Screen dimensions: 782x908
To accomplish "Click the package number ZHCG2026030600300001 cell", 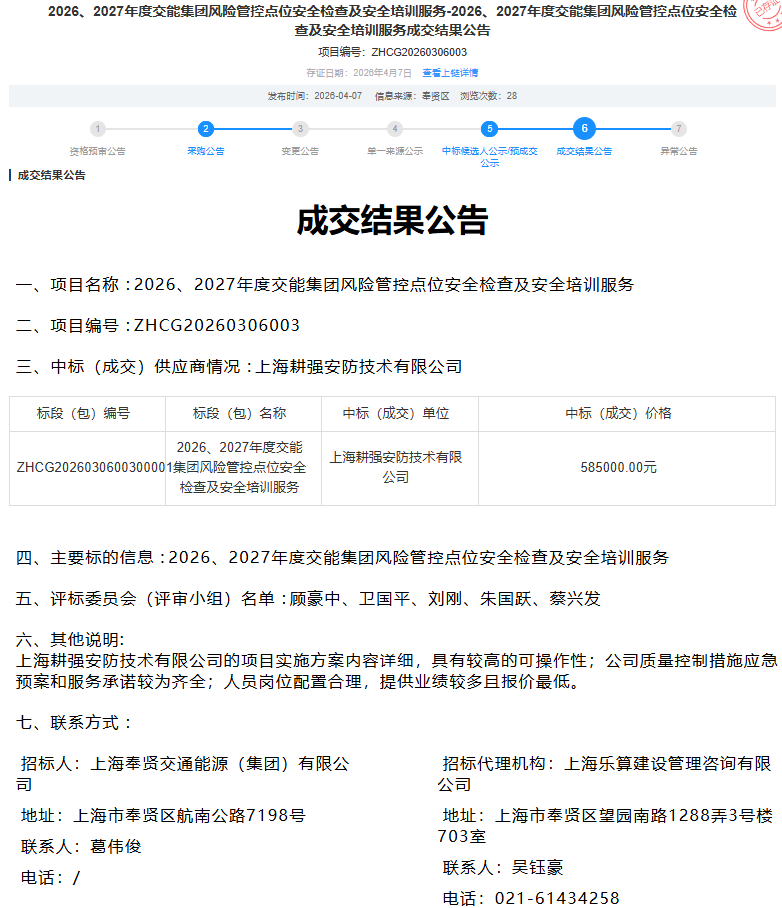I will pos(87,467).
